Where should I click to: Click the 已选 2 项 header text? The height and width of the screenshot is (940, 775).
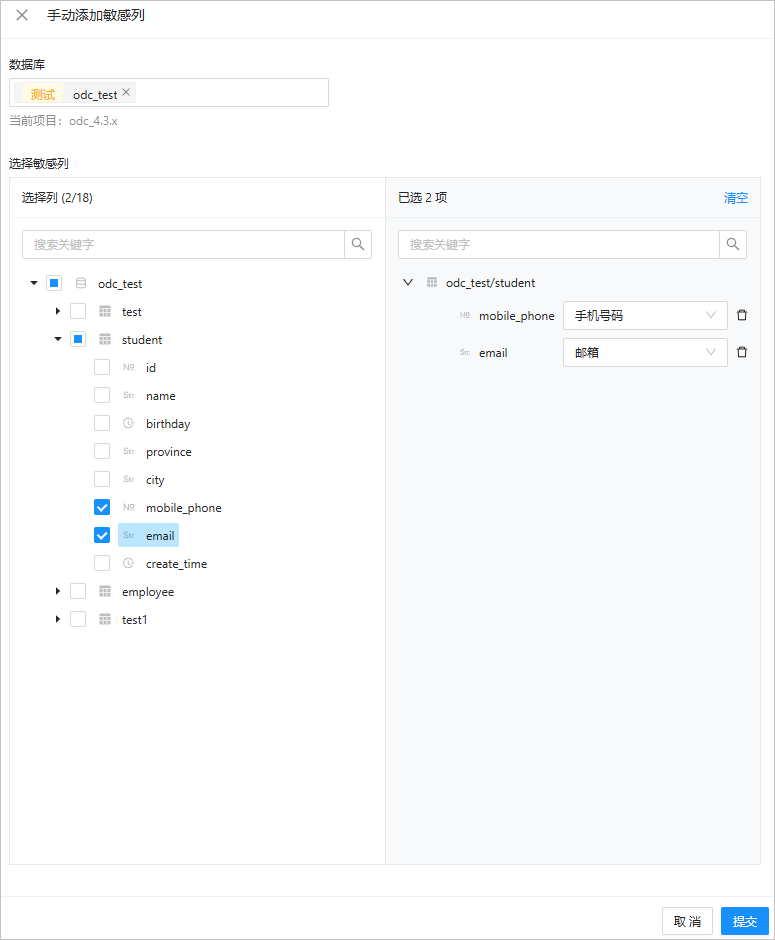tap(423, 198)
